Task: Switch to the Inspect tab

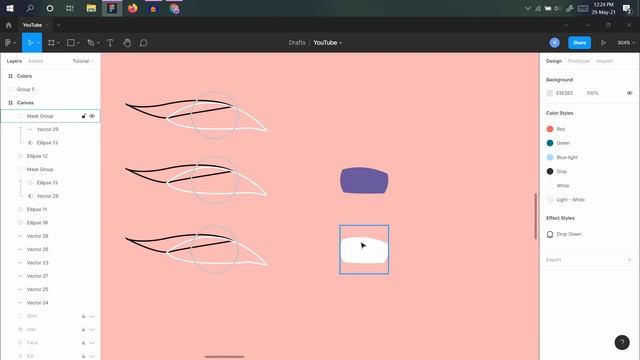Action: [x=604, y=61]
